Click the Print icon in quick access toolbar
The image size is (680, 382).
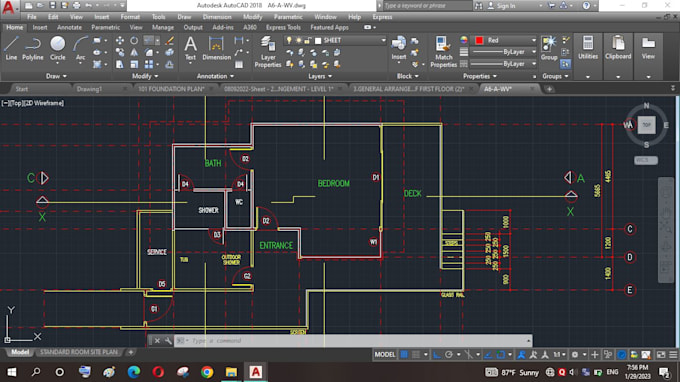[x=77, y=6]
